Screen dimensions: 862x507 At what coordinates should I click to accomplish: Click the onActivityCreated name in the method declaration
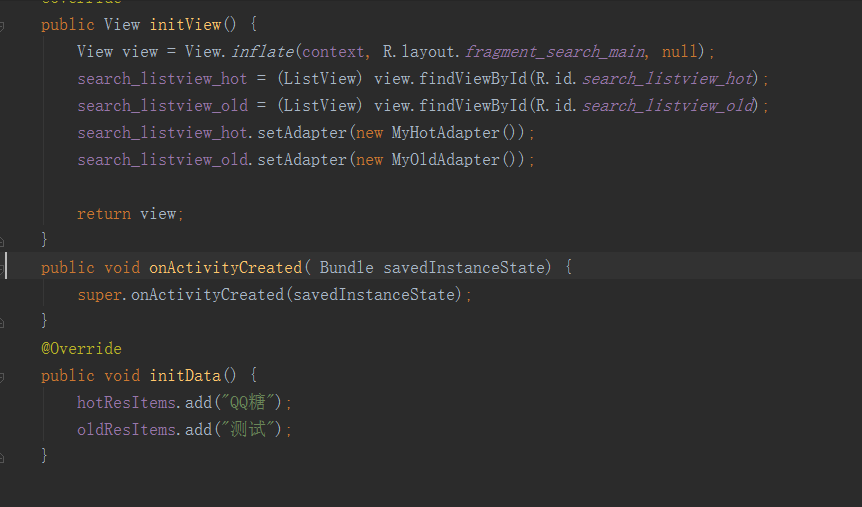point(225,268)
